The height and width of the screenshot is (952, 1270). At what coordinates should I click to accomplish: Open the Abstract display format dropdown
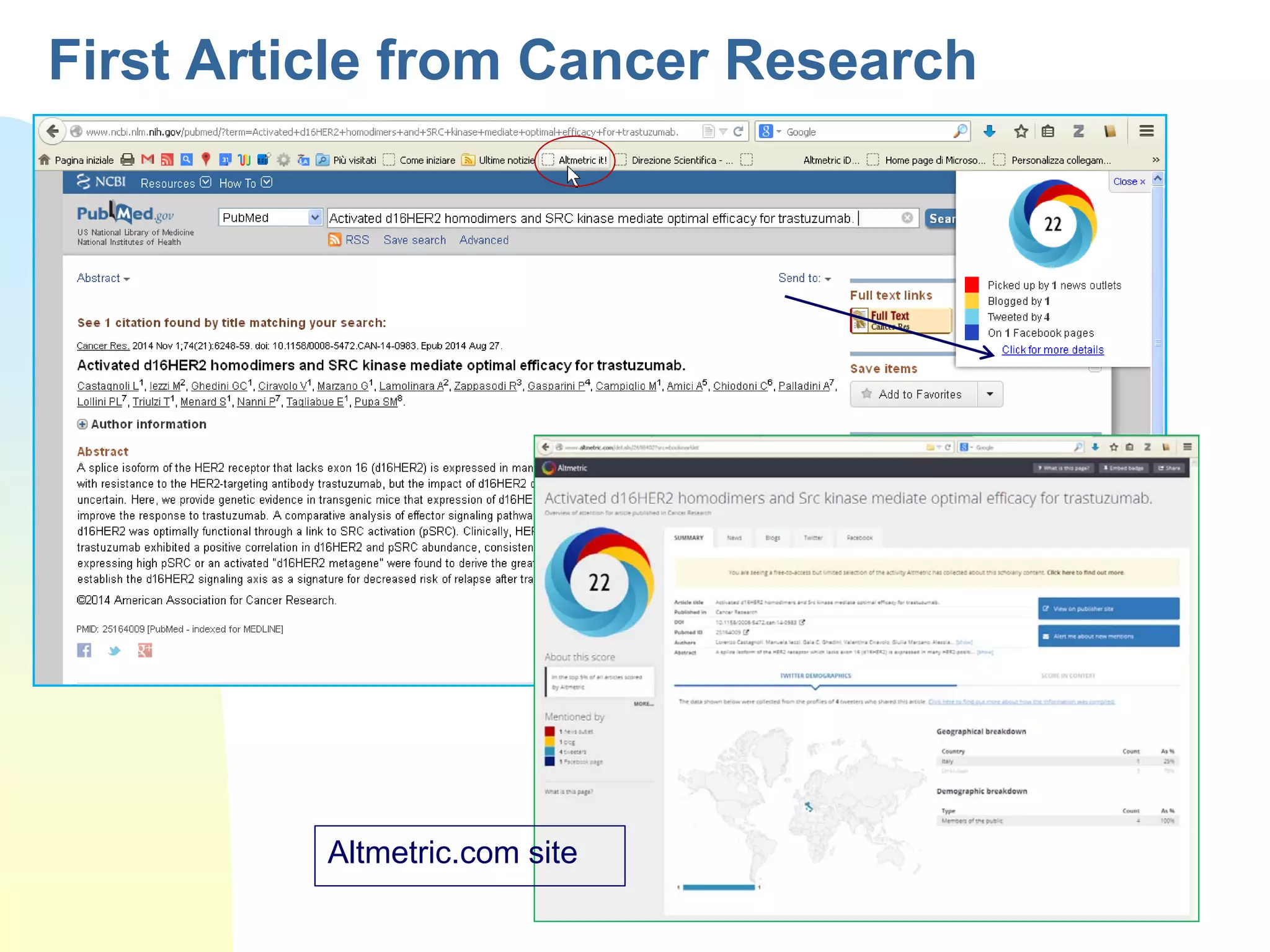(x=103, y=278)
